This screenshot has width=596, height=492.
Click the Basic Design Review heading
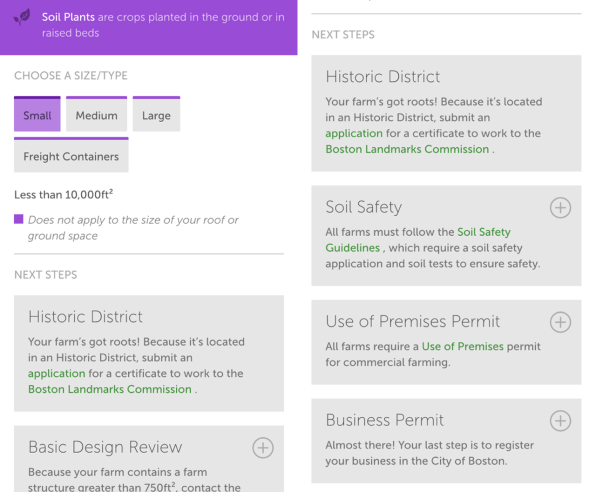(x=105, y=447)
